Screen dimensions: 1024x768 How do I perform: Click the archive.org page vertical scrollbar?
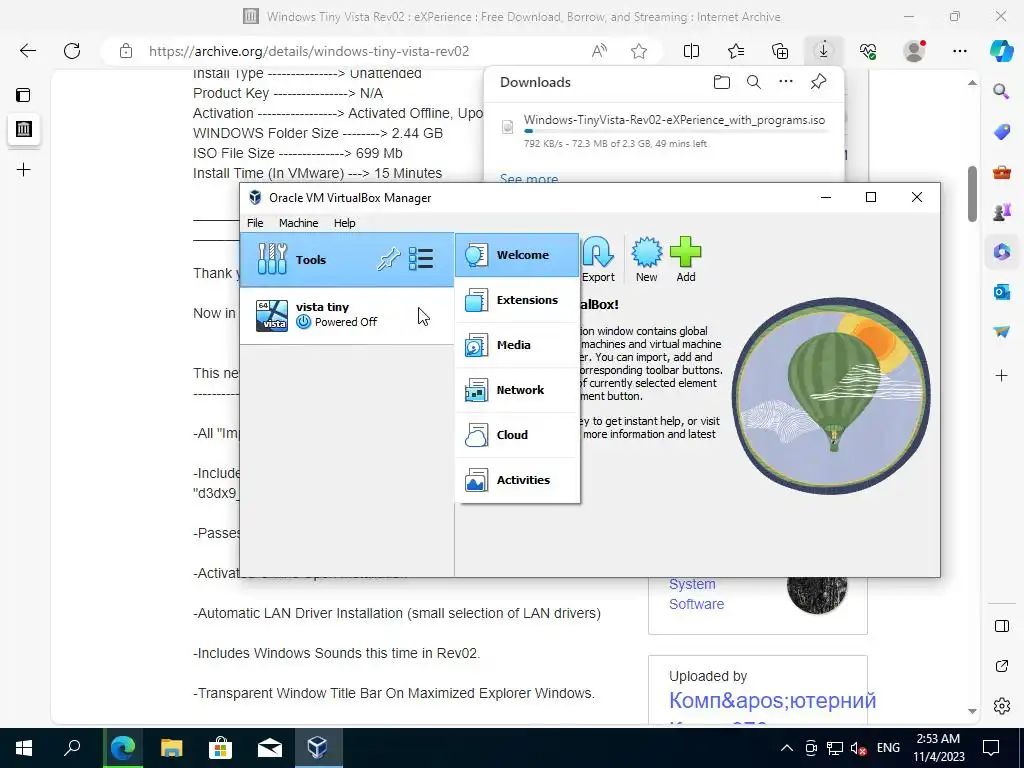972,194
